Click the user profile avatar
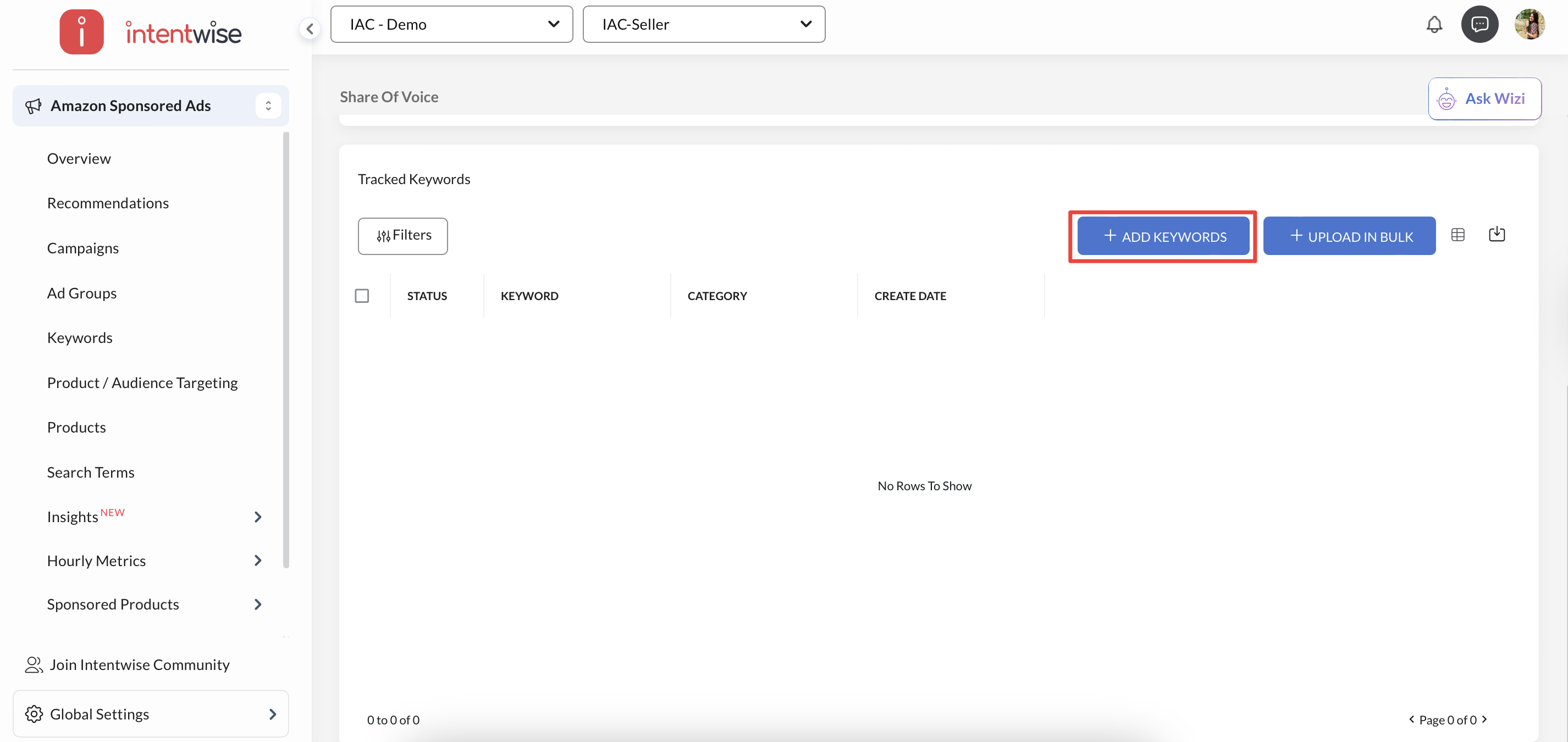 tap(1530, 24)
